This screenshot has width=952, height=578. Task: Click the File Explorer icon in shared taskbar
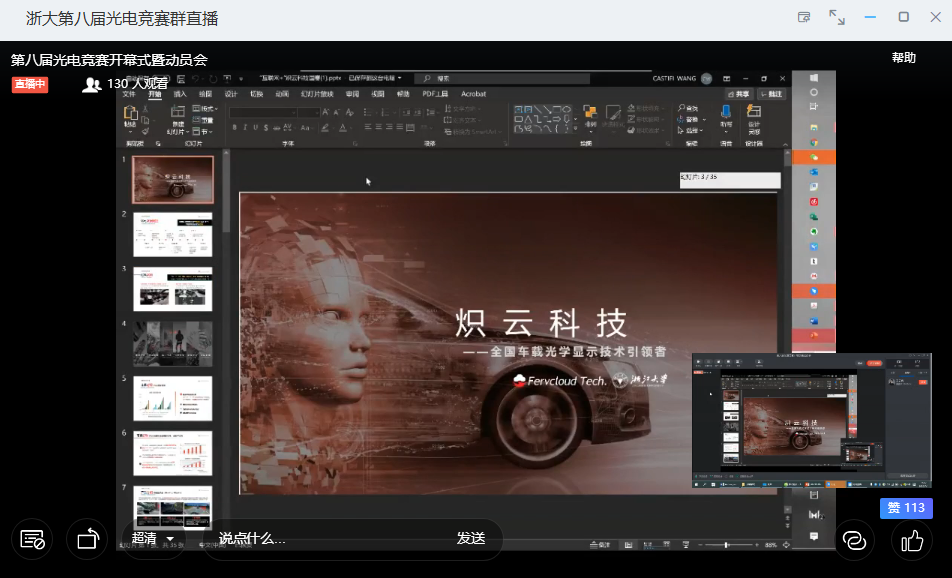(x=814, y=128)
